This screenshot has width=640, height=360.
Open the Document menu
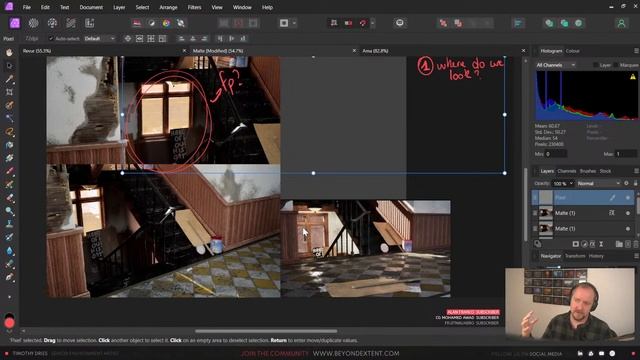[x=91, y=7]
